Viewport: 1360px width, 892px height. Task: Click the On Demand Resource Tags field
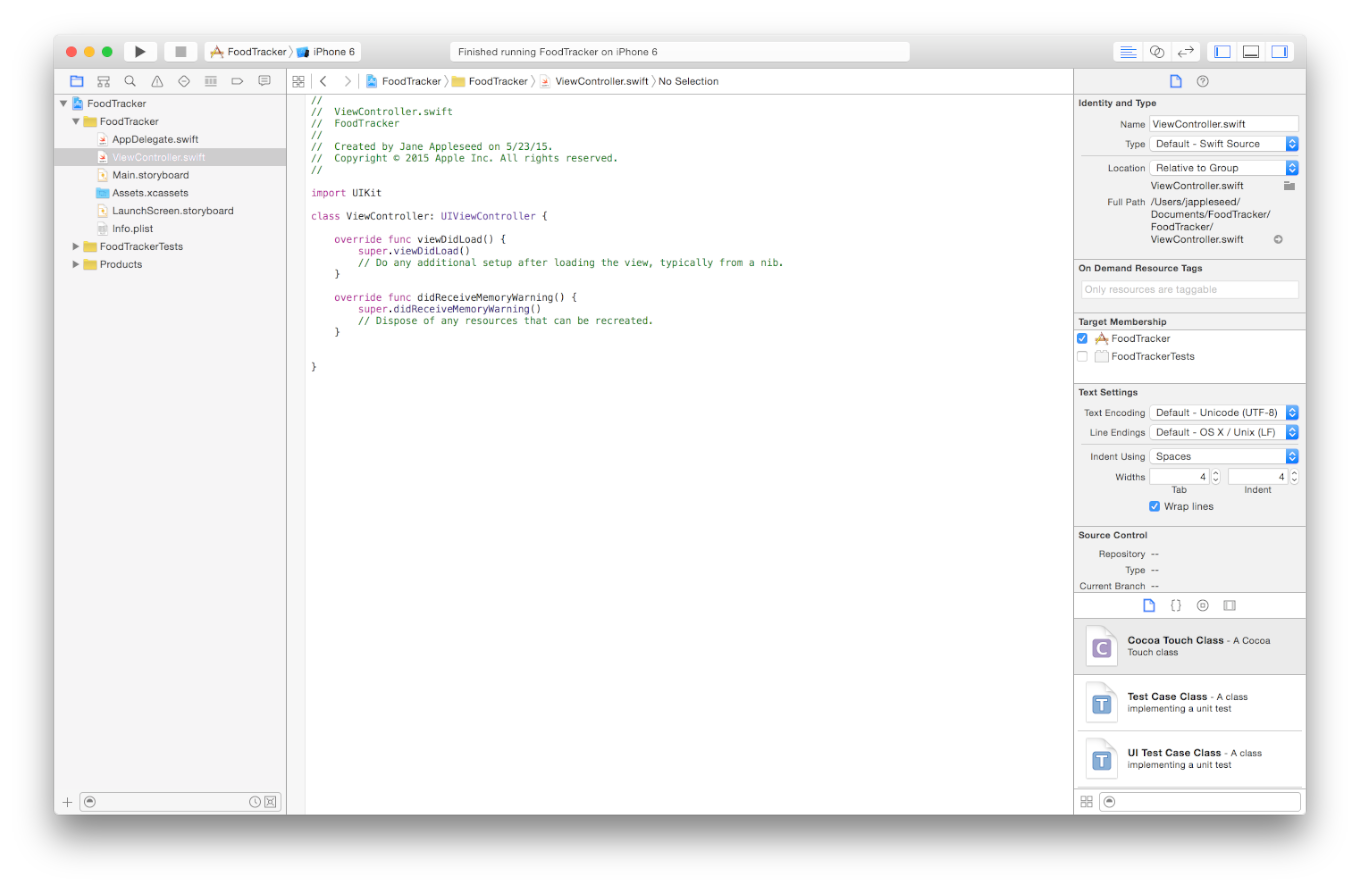[x=1190, y=290]
